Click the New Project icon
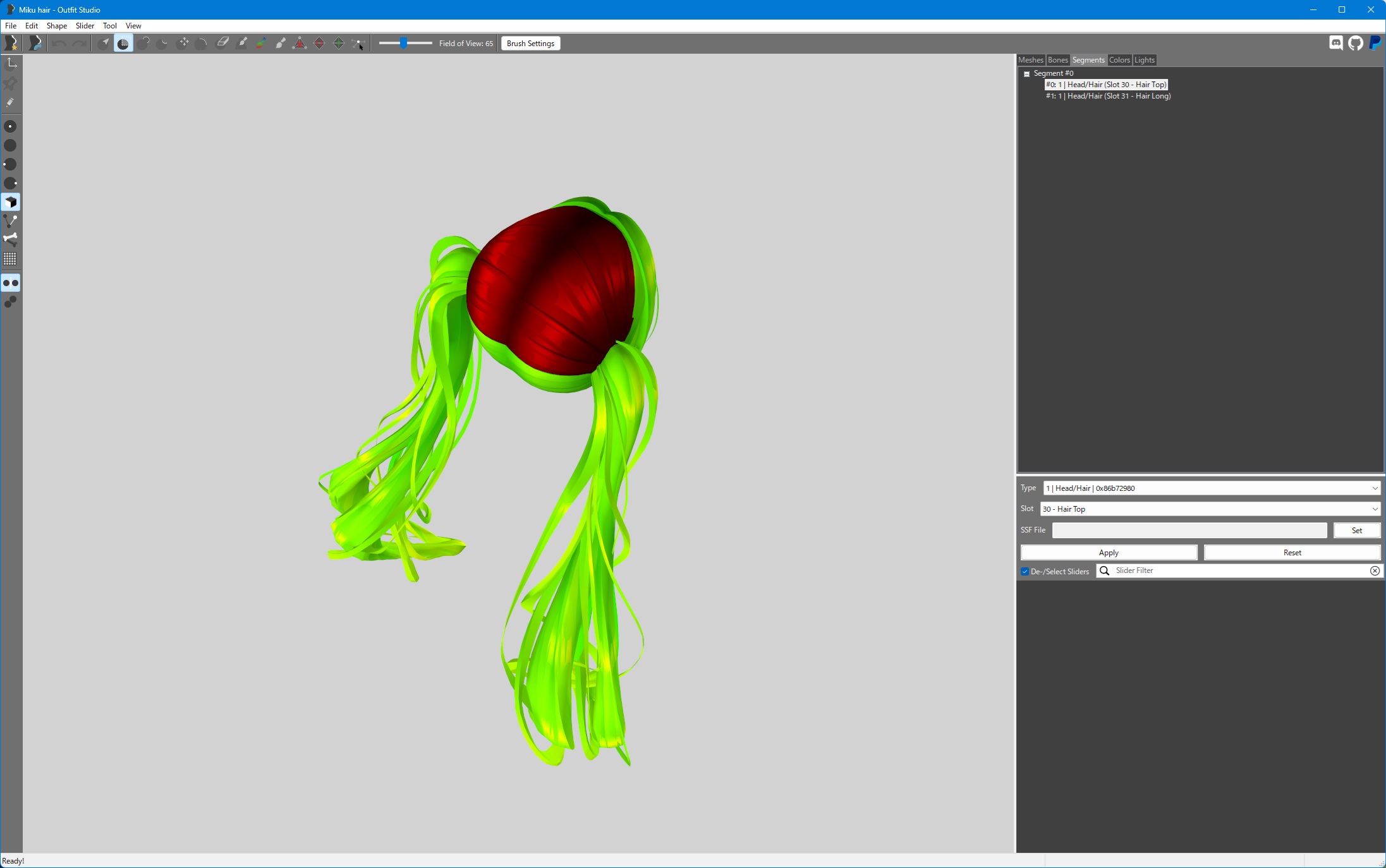1386x868 pixels. click(x=11, y=43)
